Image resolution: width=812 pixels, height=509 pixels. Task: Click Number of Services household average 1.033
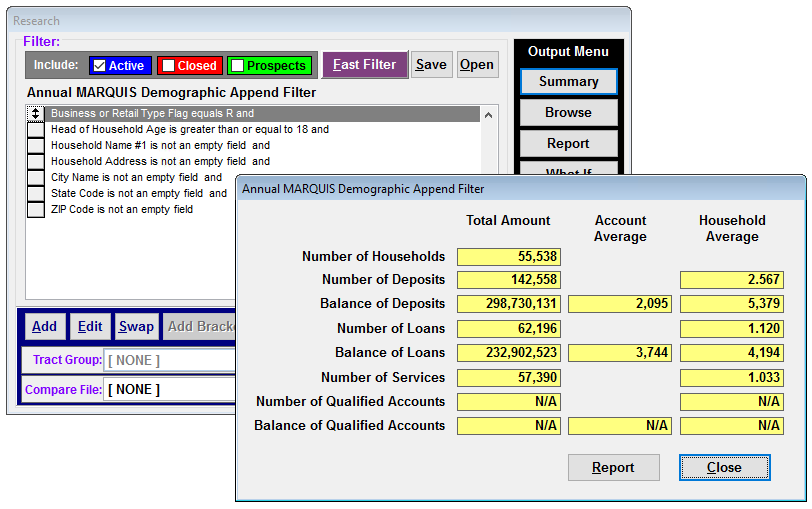pos(732,377)
